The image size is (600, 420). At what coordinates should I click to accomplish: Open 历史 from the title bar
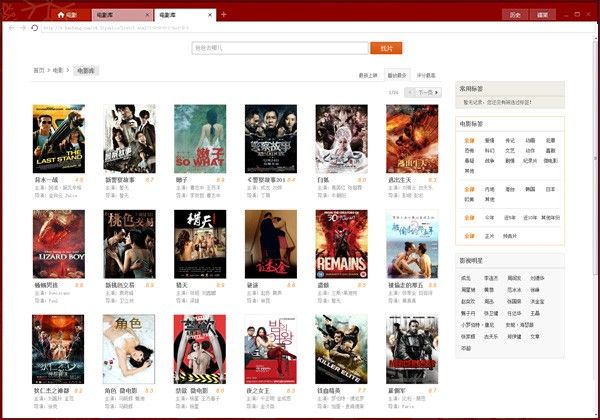click(515, 15)
